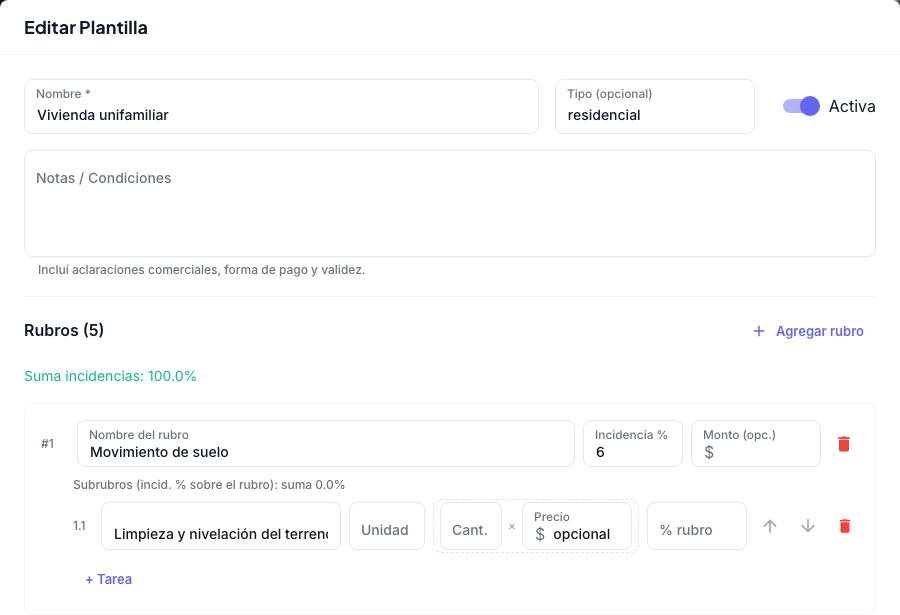Edit the Nombre field with Vivienda unifamiliar
Image resolution: width=900 pixels, height=615 pixels.
[x=281, y=107]
